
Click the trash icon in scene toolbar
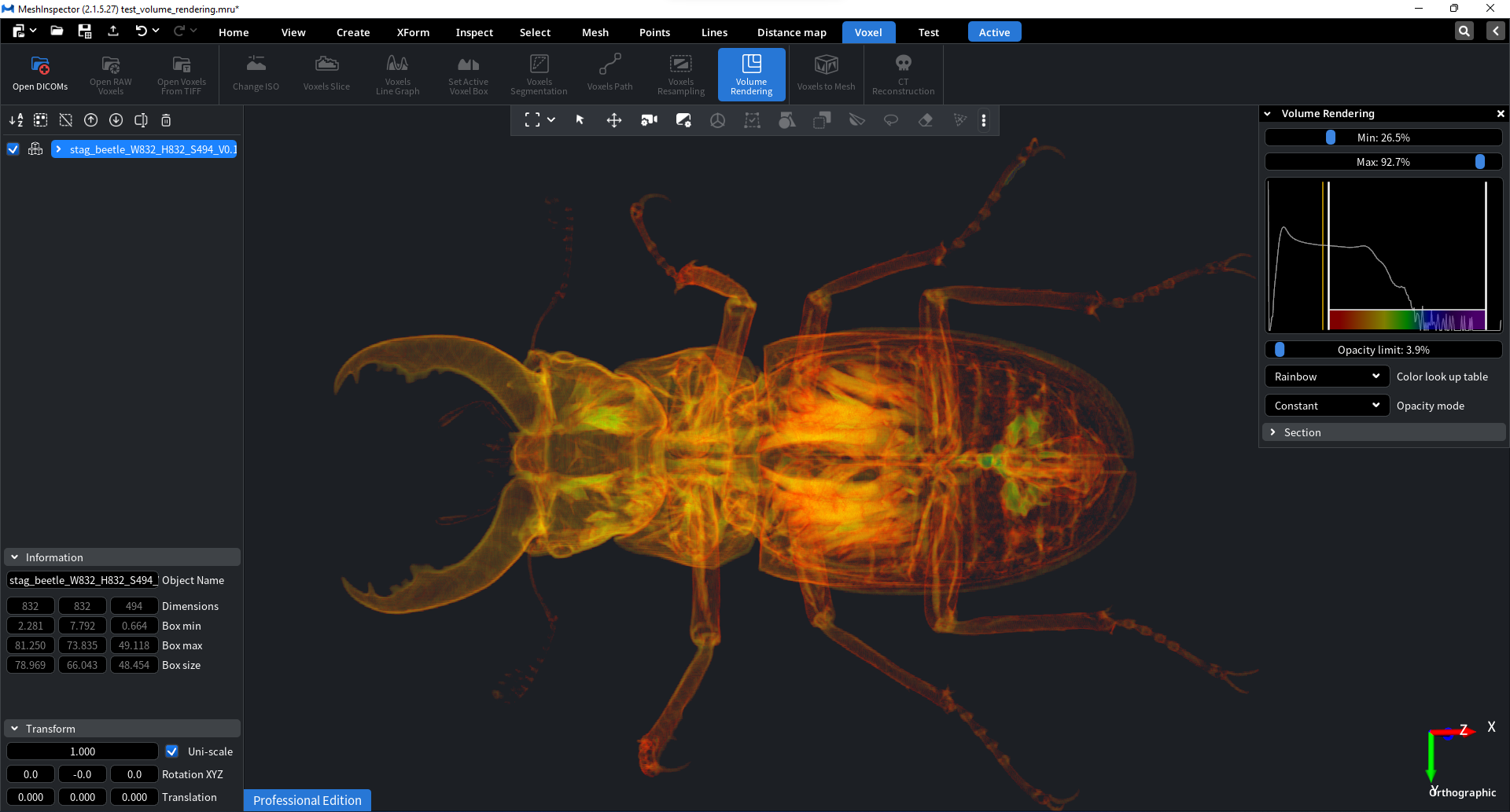click(x=166, y=120)
